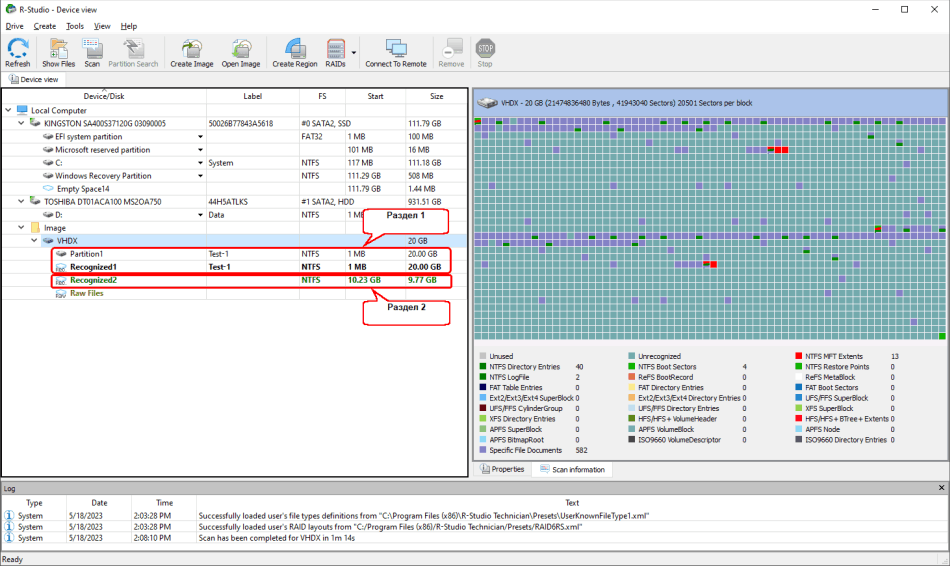
Task: Click the Remove toolbar icon
Action: coord(451,53)
